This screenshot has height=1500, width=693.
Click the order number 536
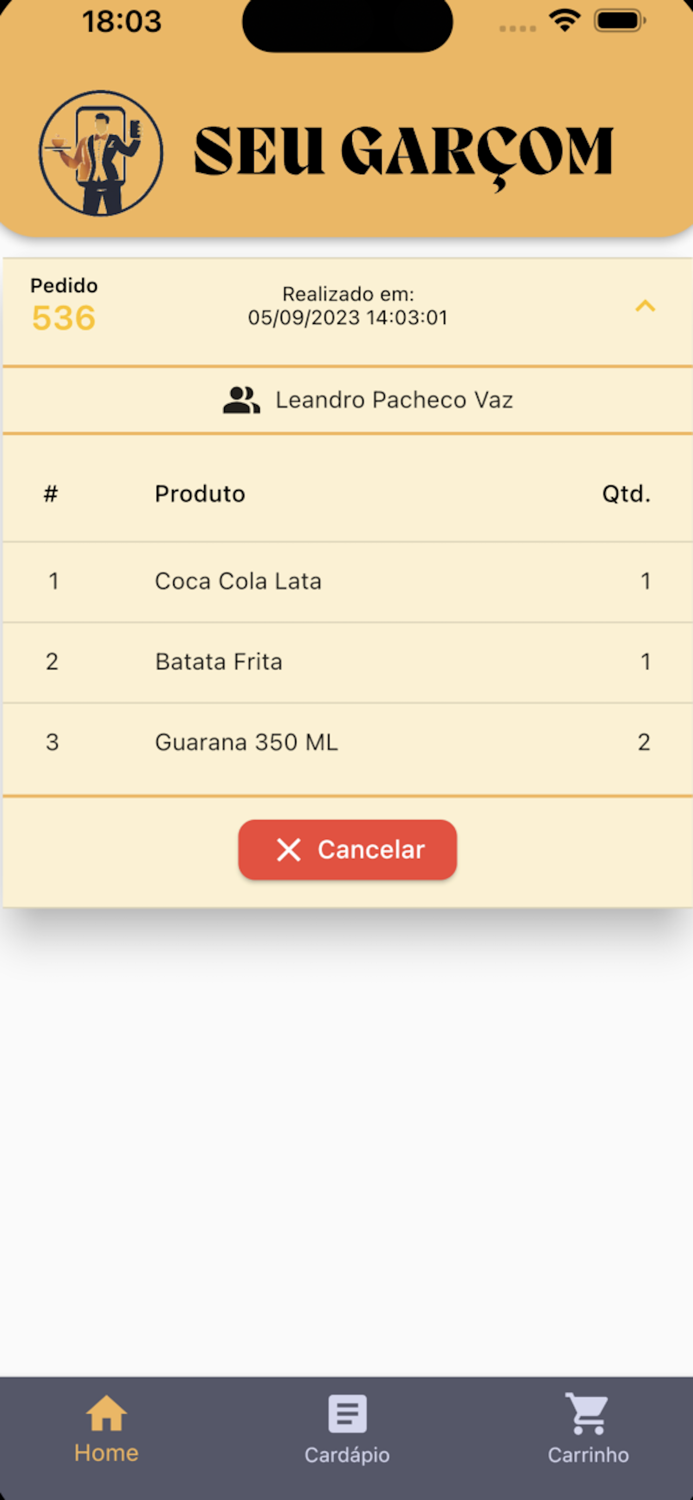click(x=62, y=317)
